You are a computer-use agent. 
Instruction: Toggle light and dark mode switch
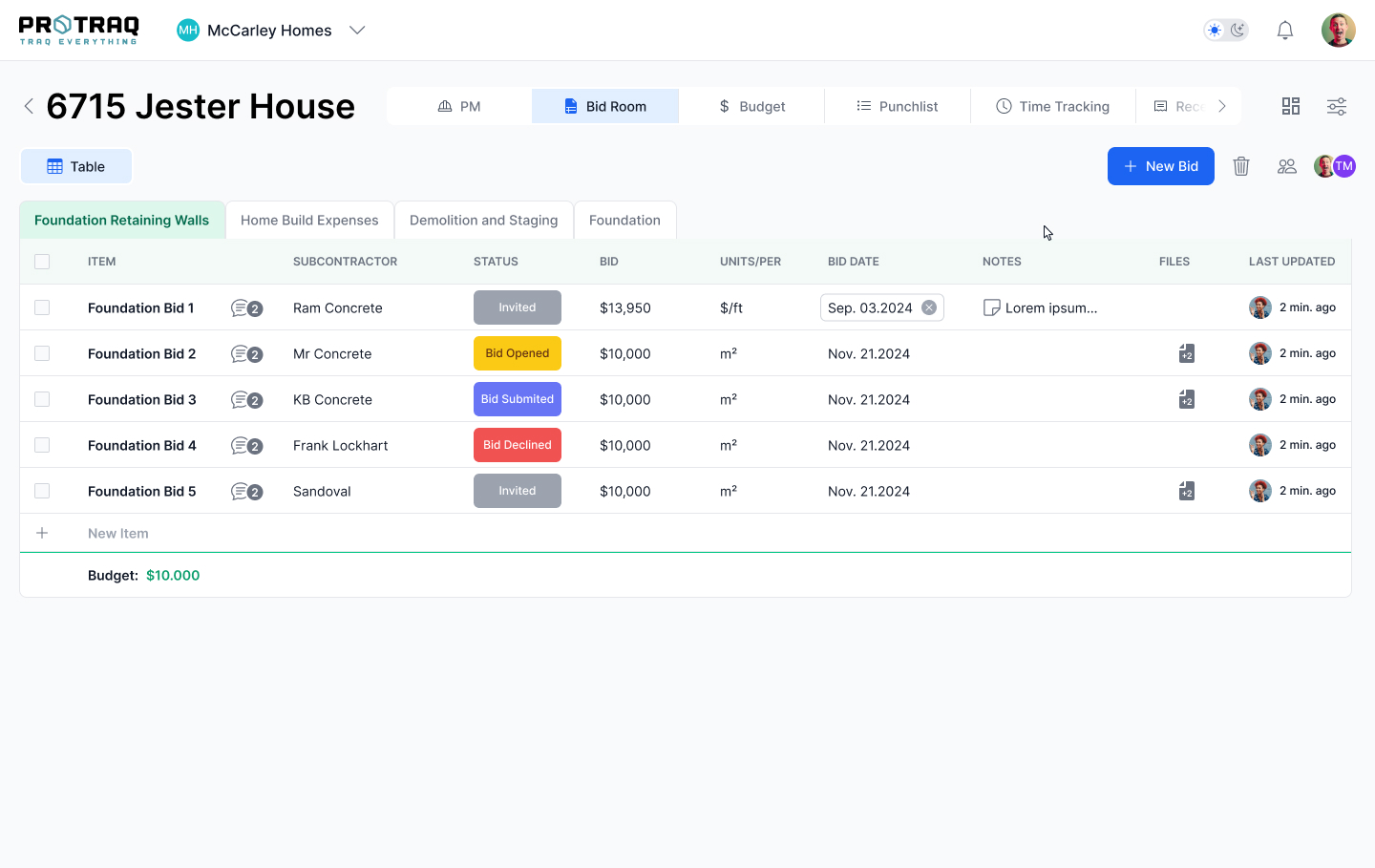[1226, 31]
